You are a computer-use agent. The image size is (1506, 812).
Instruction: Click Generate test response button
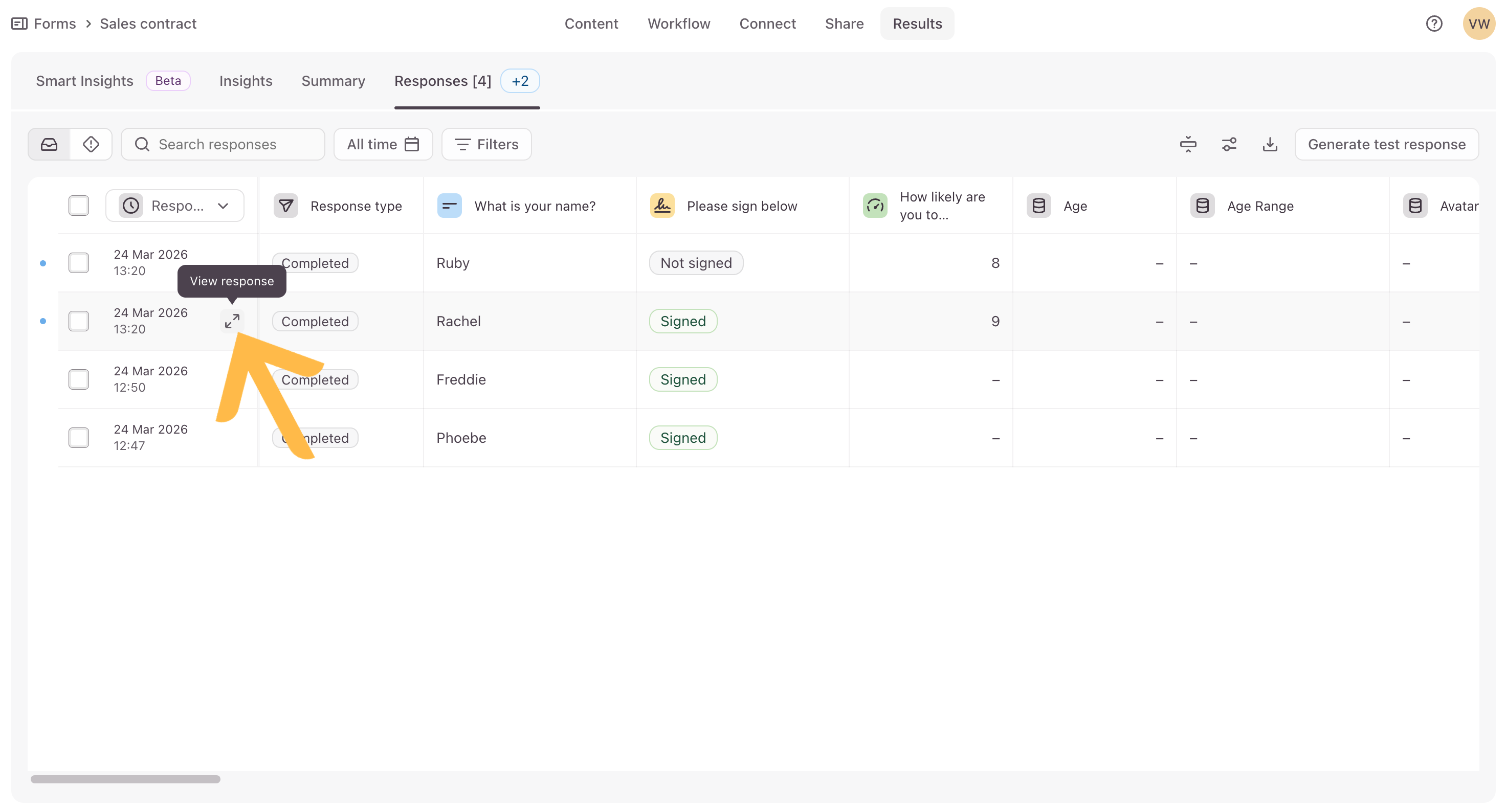pos(1386,144)
